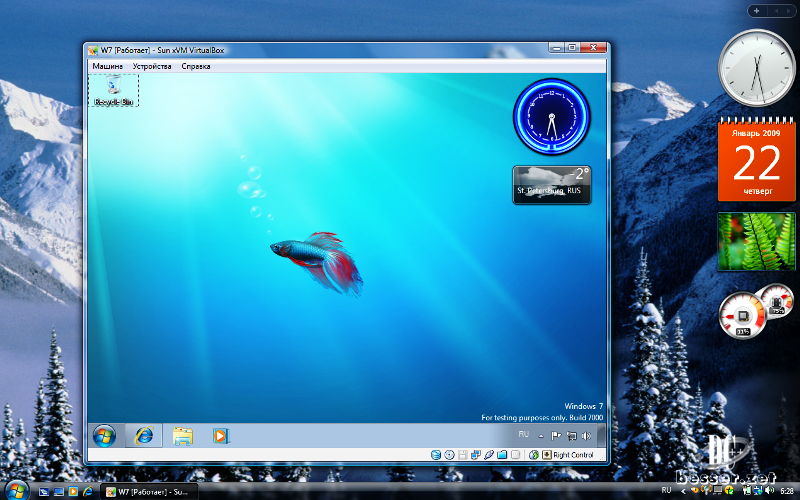Click the shared folders icon in VirtualBox status bar

(x=501, y=455)
